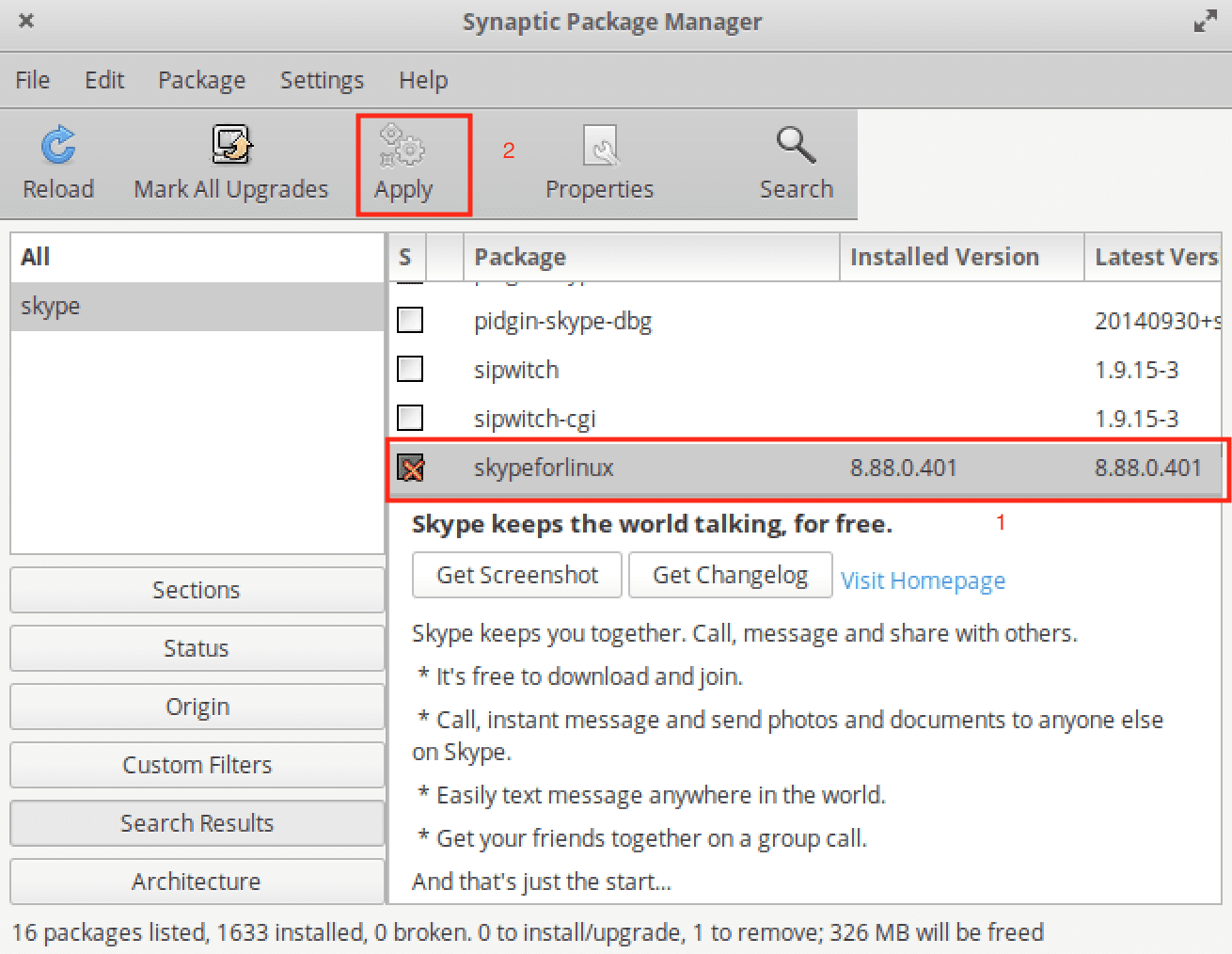Sort by the S status column header

[405, 257]
